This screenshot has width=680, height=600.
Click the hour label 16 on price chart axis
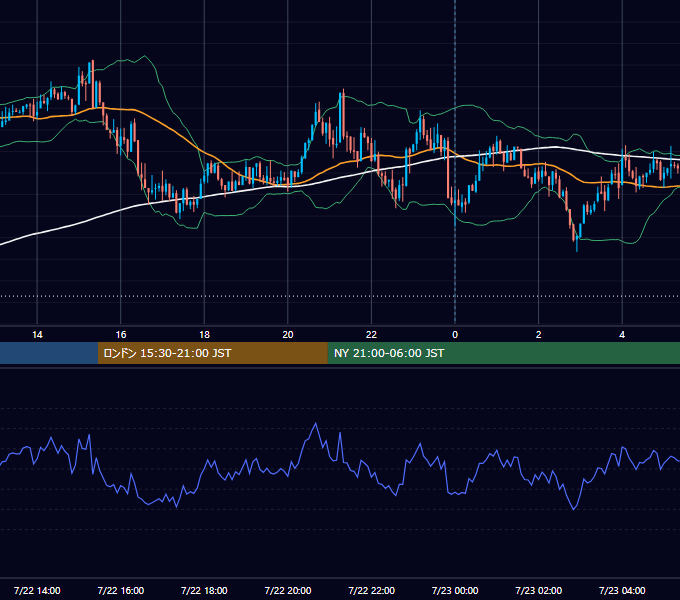pyautogui.click(x=121, y=335)
